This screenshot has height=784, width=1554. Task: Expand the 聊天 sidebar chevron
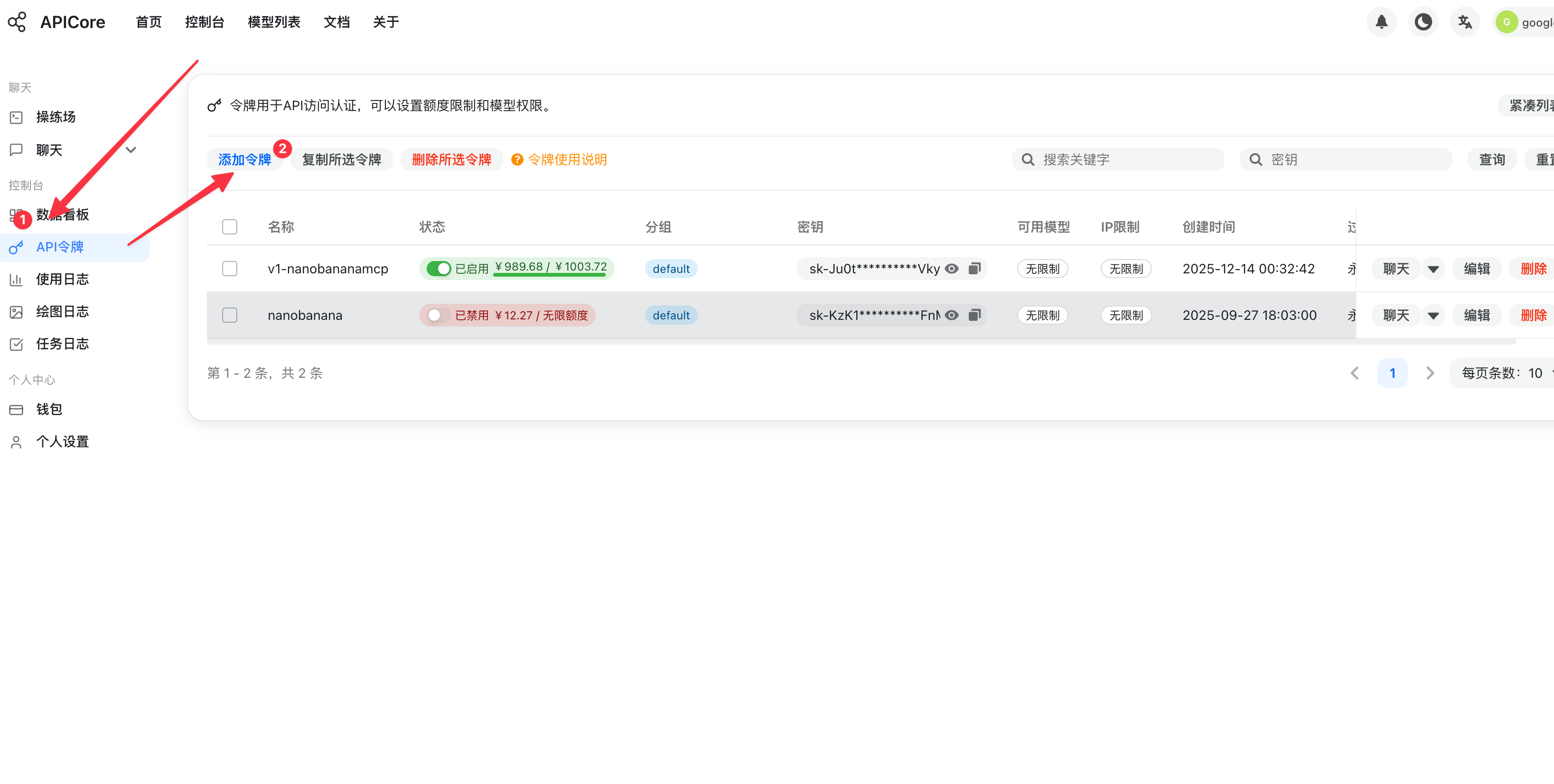[131, 149]
